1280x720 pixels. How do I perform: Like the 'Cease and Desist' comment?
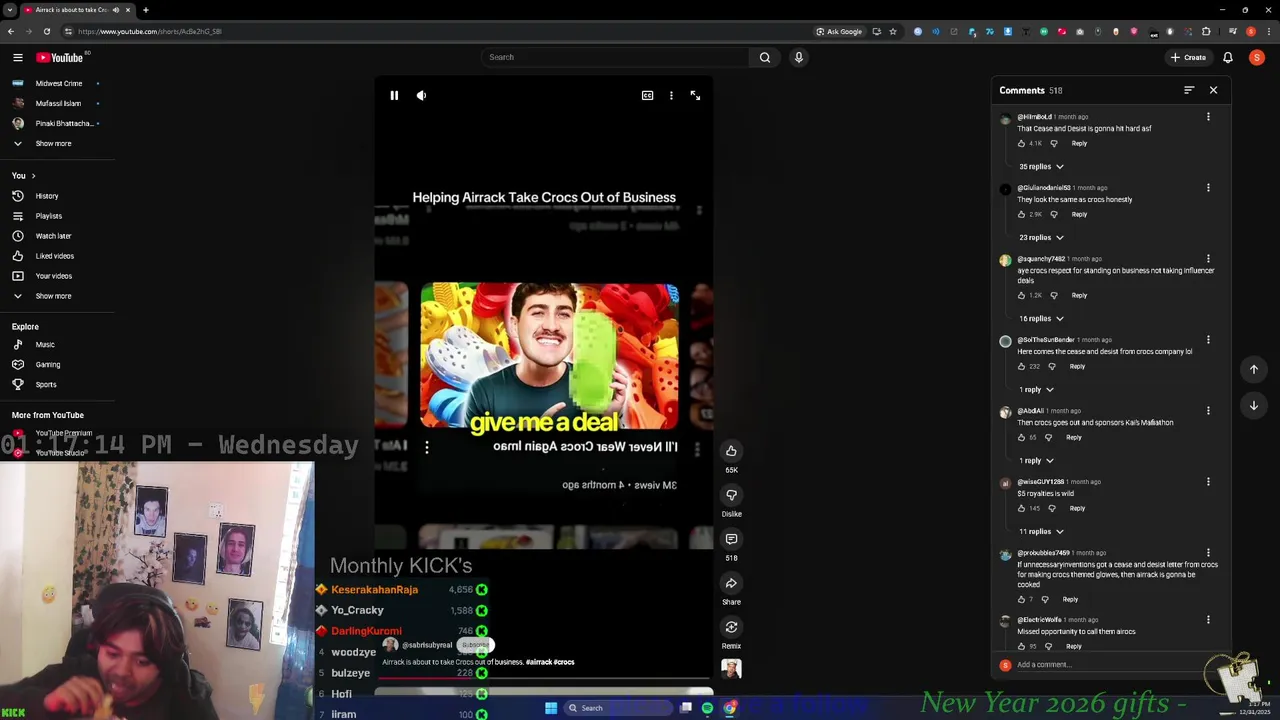pyautogui.click(x=1021, y=143)
